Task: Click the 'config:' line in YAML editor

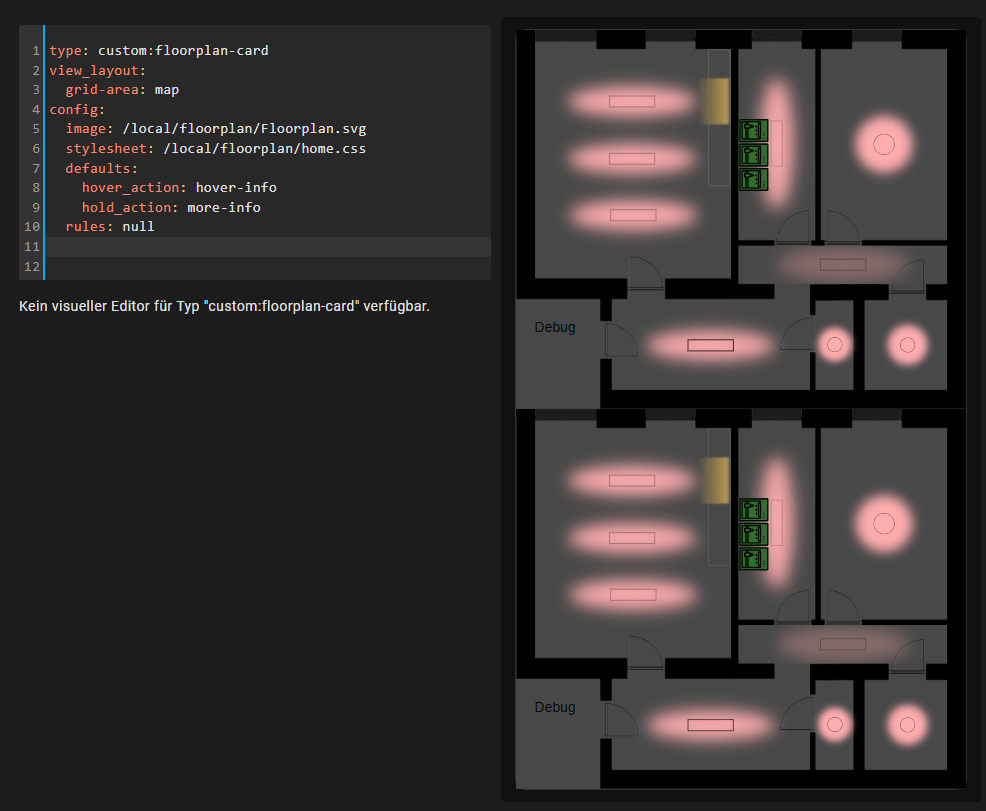Action: (x=267, y=109)
